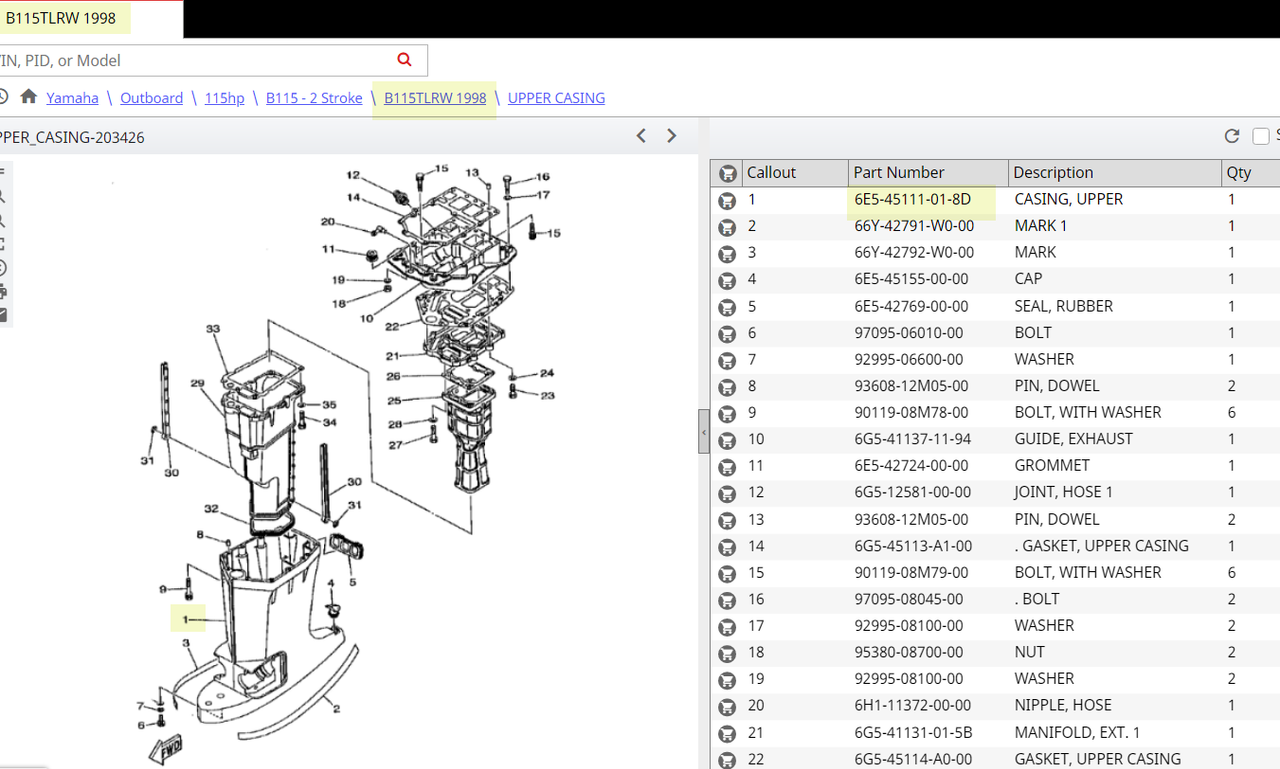Collapse the diagram panel splitter handle
1280x769 pixels.
tap(704, 433)
